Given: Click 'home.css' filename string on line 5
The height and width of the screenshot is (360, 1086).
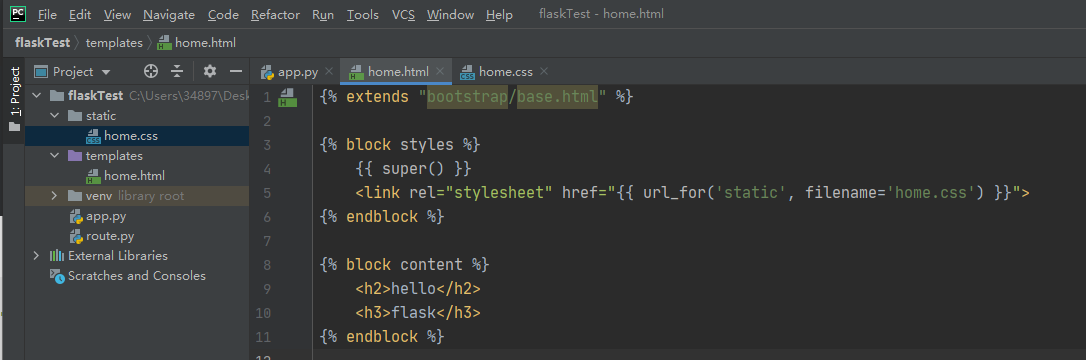Looking at the screenshot, I should click(932, 192).
